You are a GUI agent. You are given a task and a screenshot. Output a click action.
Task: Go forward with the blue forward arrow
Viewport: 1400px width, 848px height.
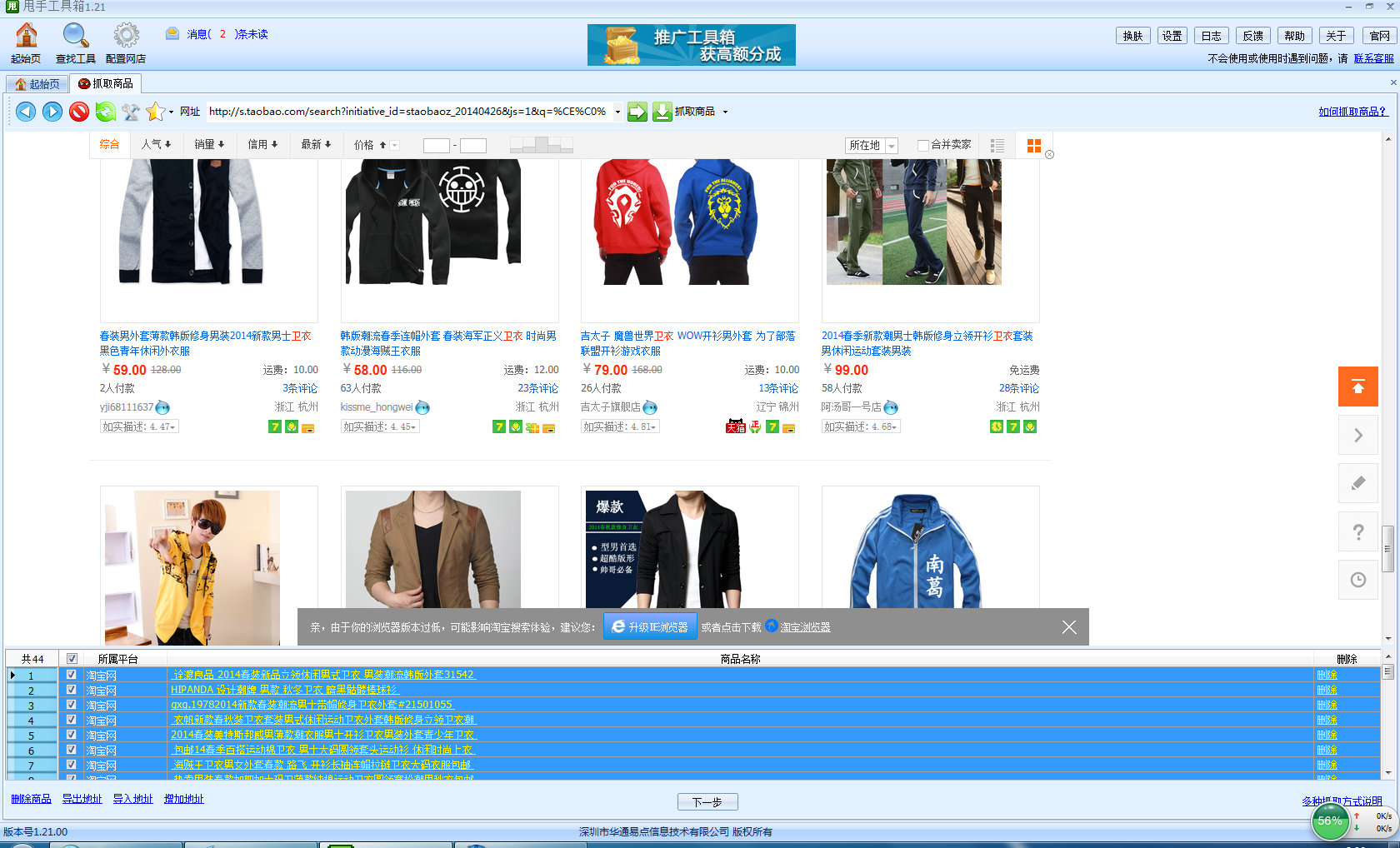pyautogui.click(x=52, y=112)
